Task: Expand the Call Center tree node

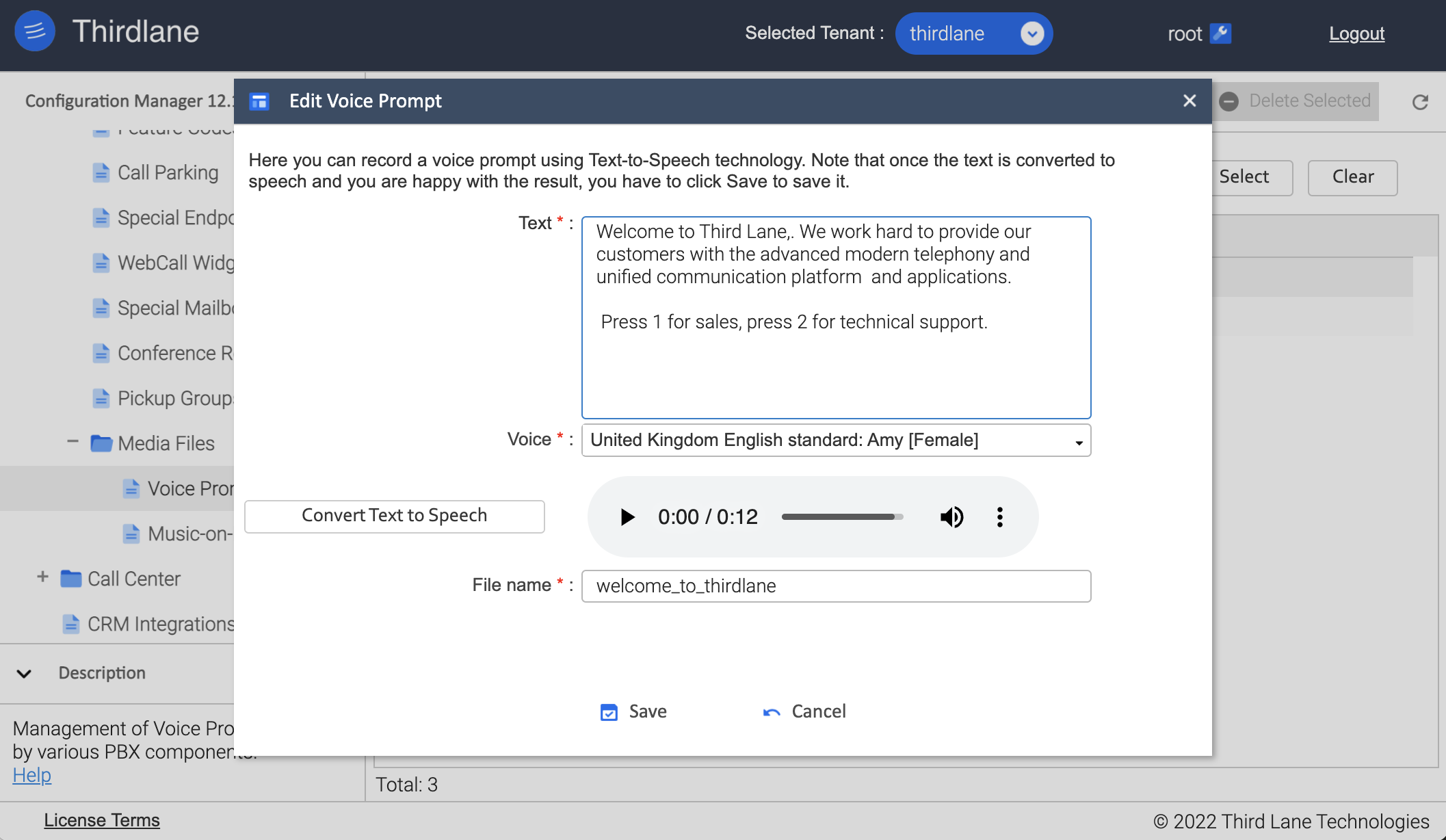Action: click(42, 577)
